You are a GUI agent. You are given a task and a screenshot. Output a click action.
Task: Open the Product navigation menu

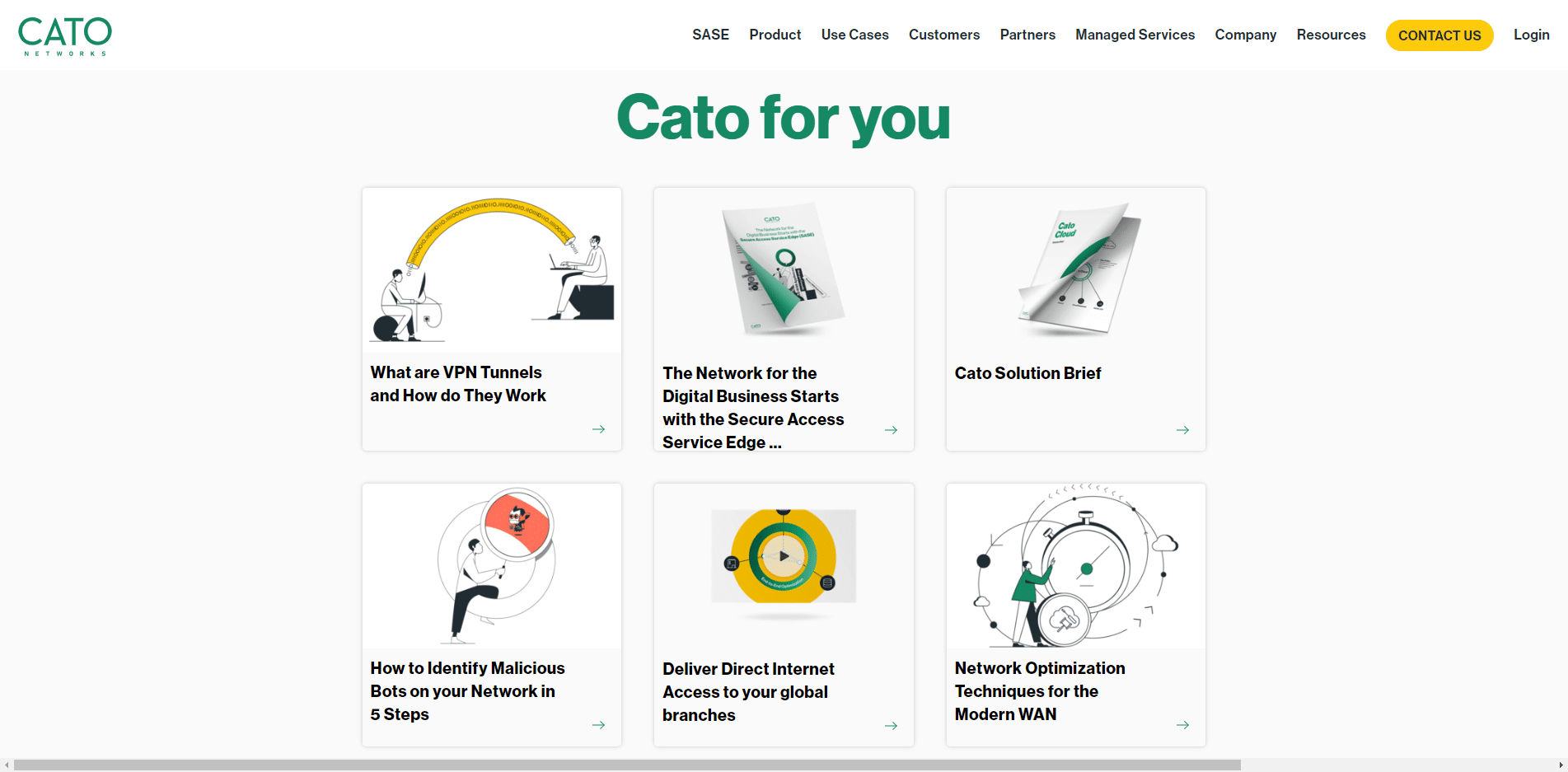pyautogui.click(x=775, y=35)
